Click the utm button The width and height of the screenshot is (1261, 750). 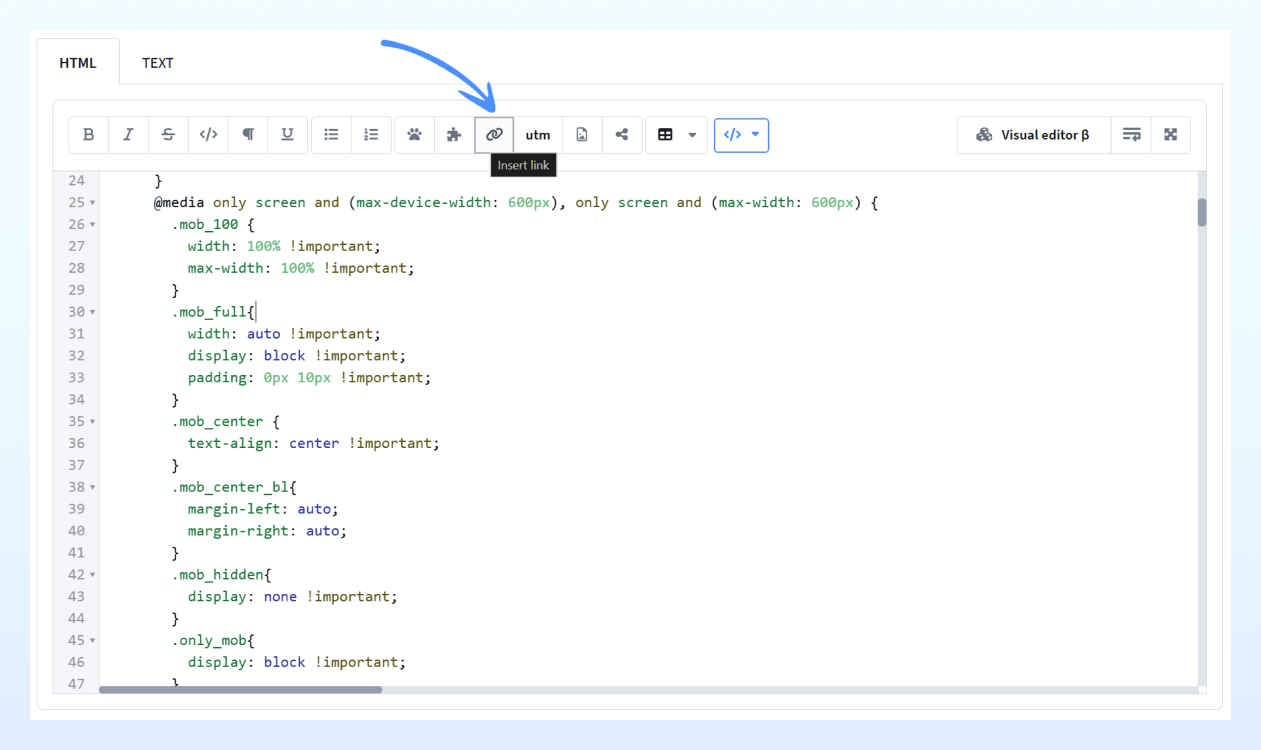pos(538,135)
